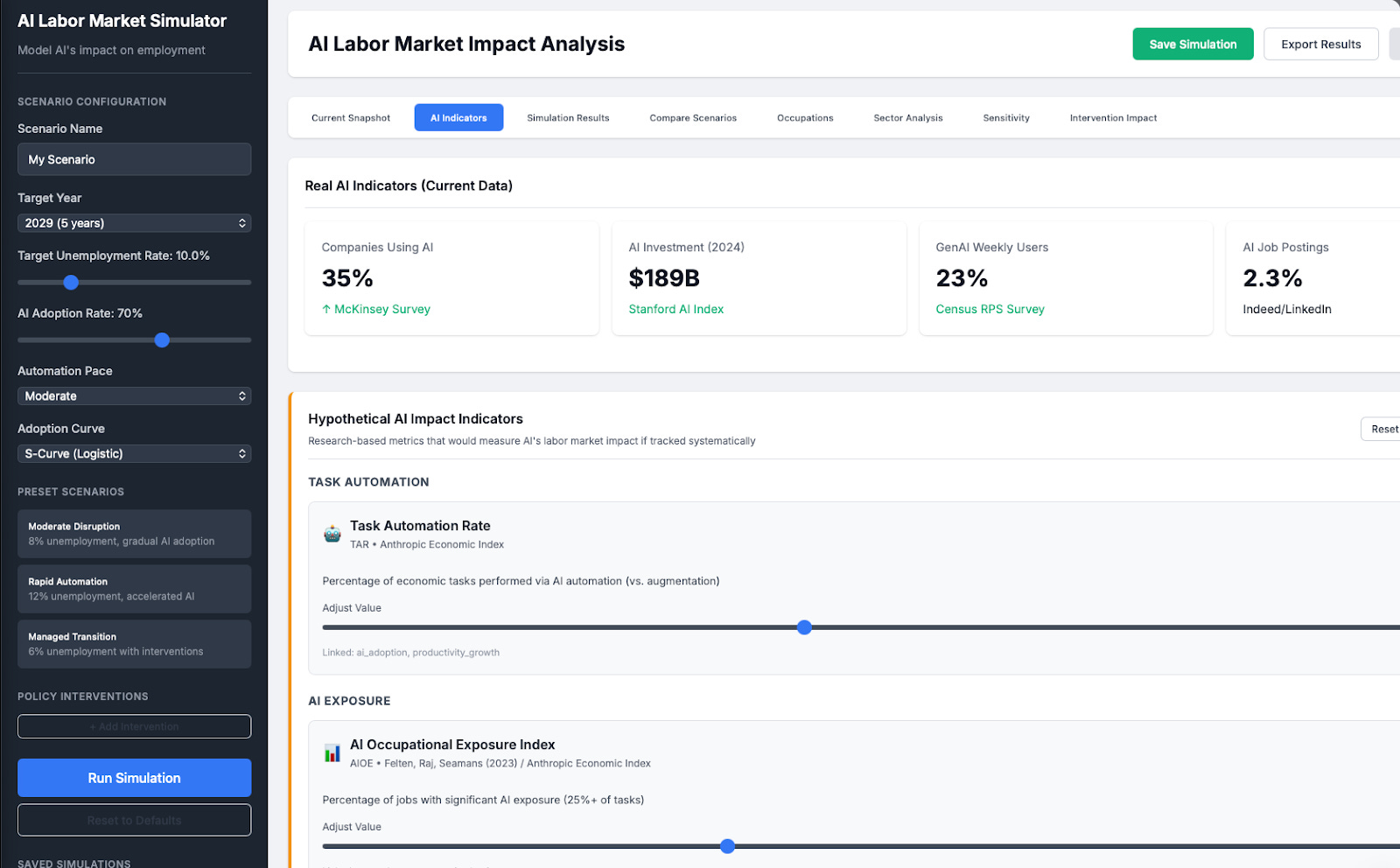Screen dimensions: 1400x868
Task: Select the AI Indicators tab
Action: point(458,118)
